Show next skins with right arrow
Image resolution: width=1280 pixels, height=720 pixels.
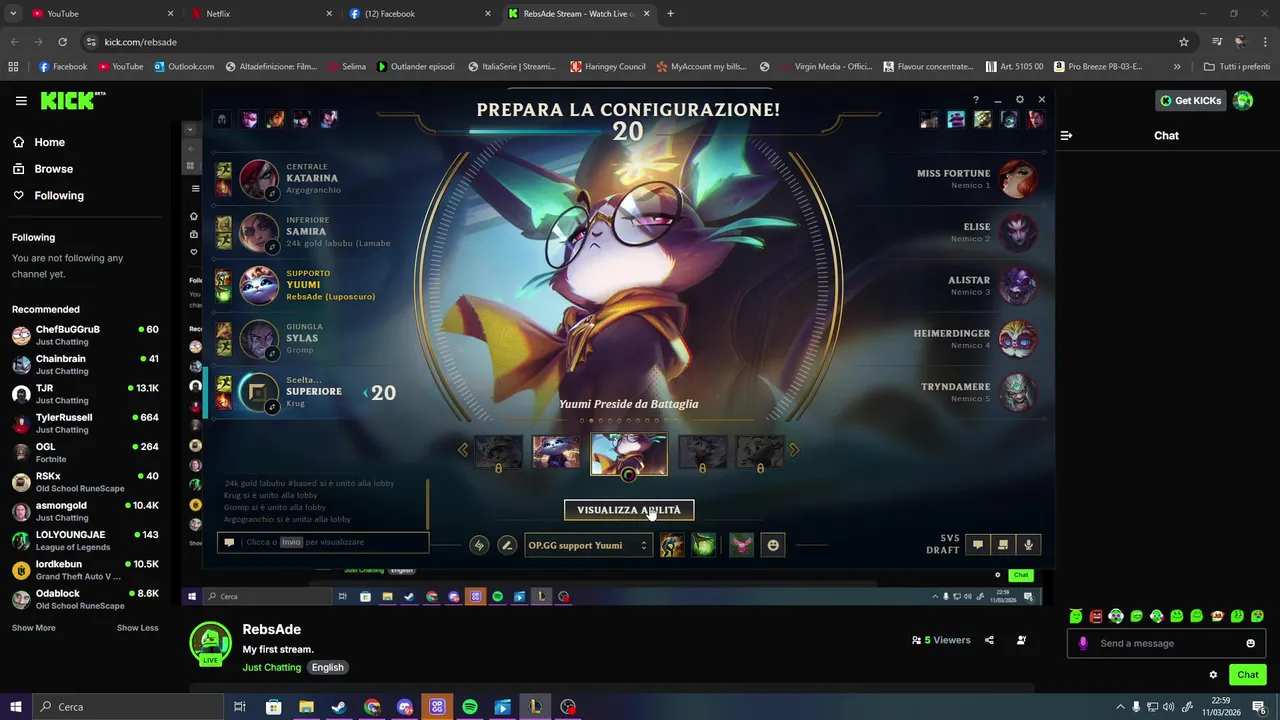click(x=794, y=450)
